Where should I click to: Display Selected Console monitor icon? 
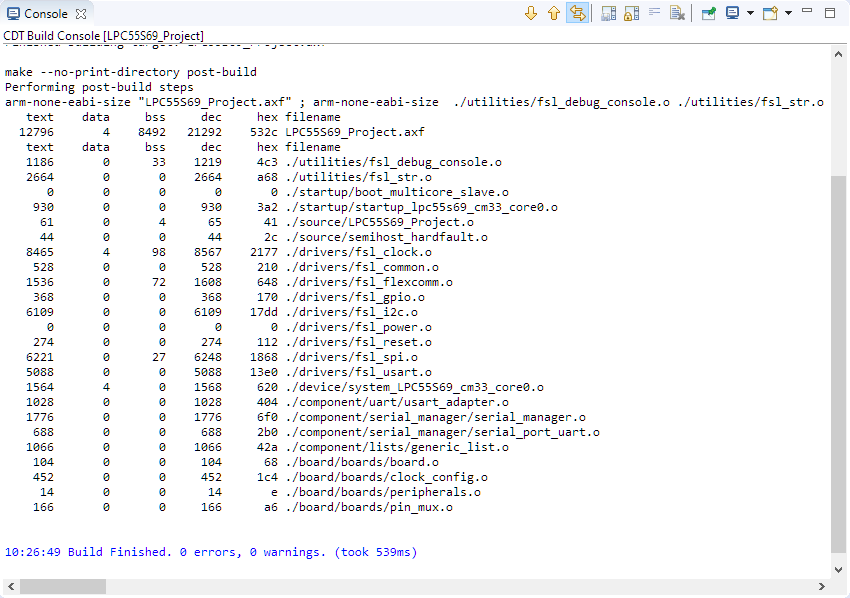pyautogui.click(x=732, y=13)
